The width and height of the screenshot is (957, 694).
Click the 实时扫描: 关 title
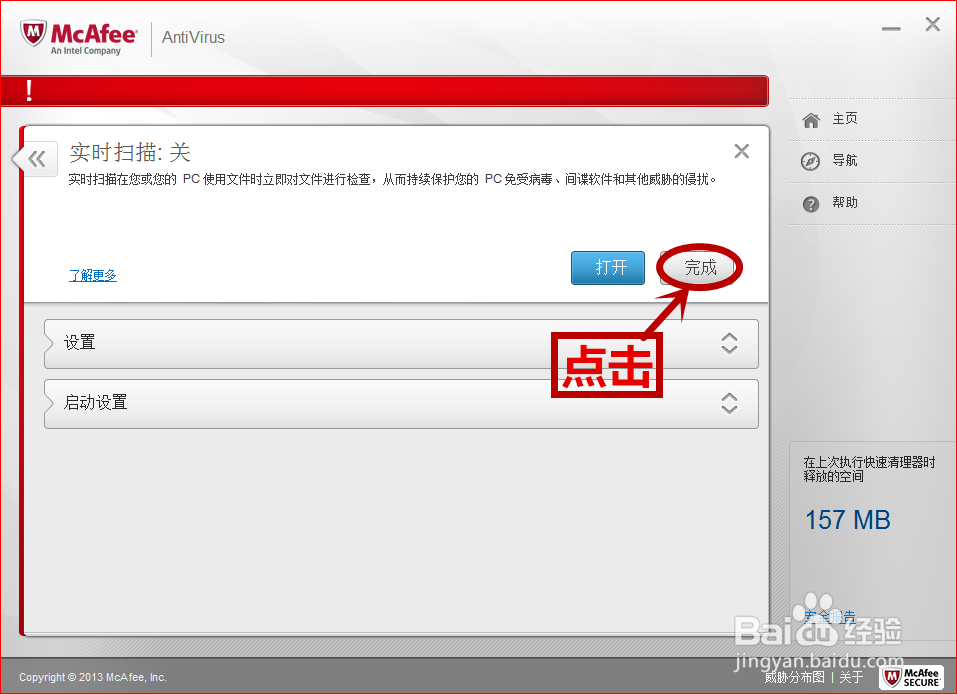point(130,153)
